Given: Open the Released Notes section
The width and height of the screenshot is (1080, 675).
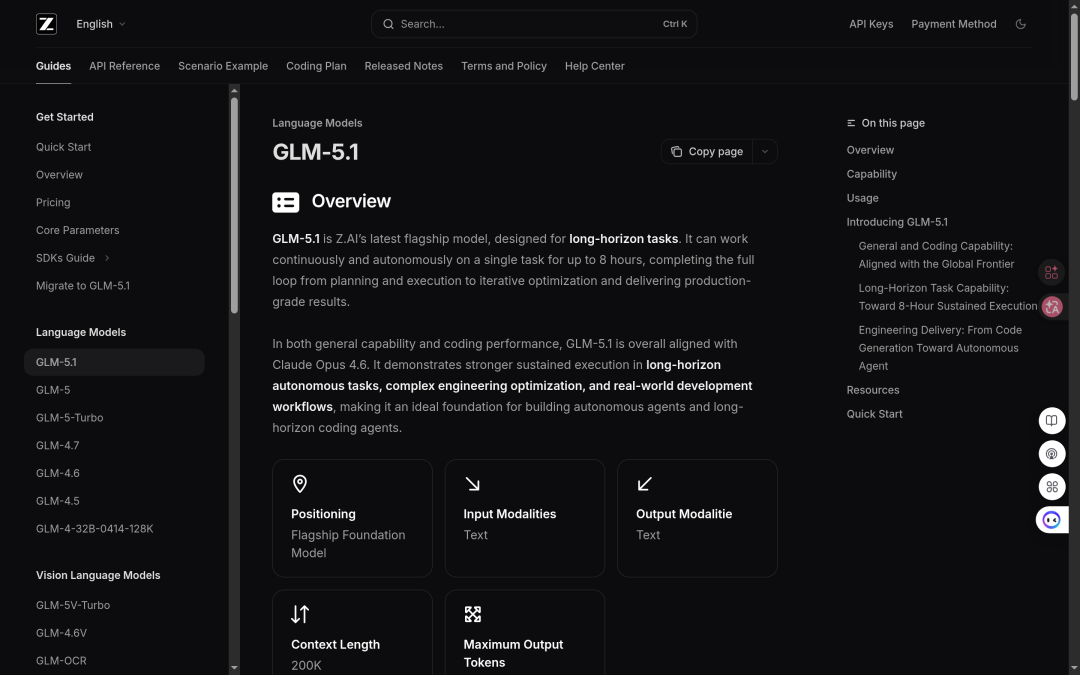Looking at the screenshot, I should coord(403,66).
